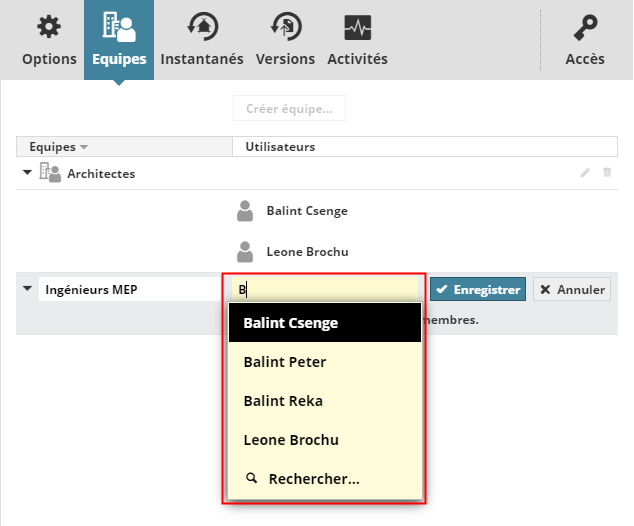Click the Créer équipe button
Screen dimensions: 634x526
pyautogui.click(x=289, y=108)
